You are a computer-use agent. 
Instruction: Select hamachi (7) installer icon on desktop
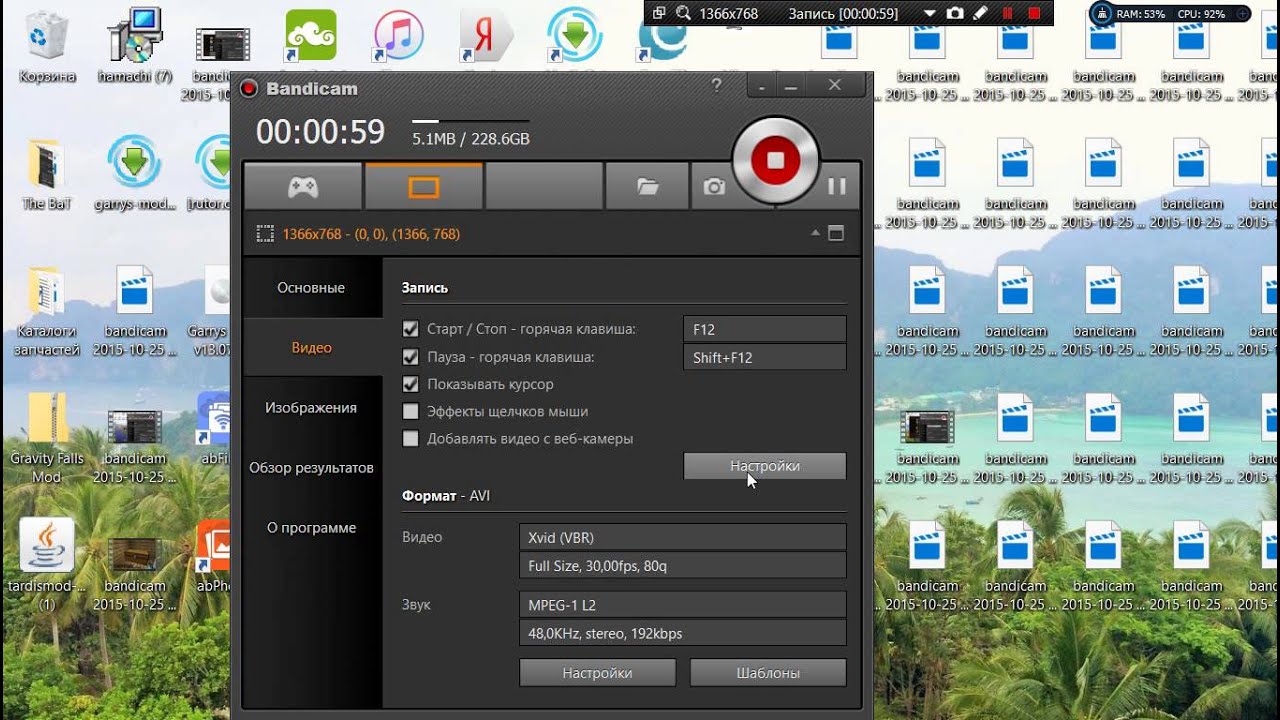point(135,46)
